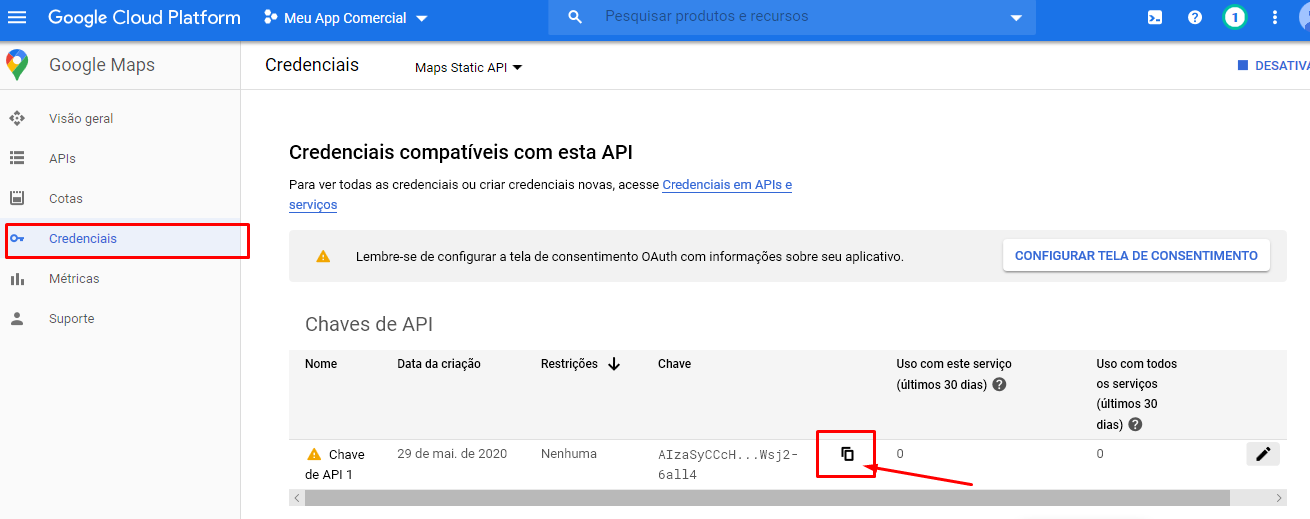Click the table scrollbar left arrow
The height and width of the screenshot is (519, 1310).
coord(296,498)
